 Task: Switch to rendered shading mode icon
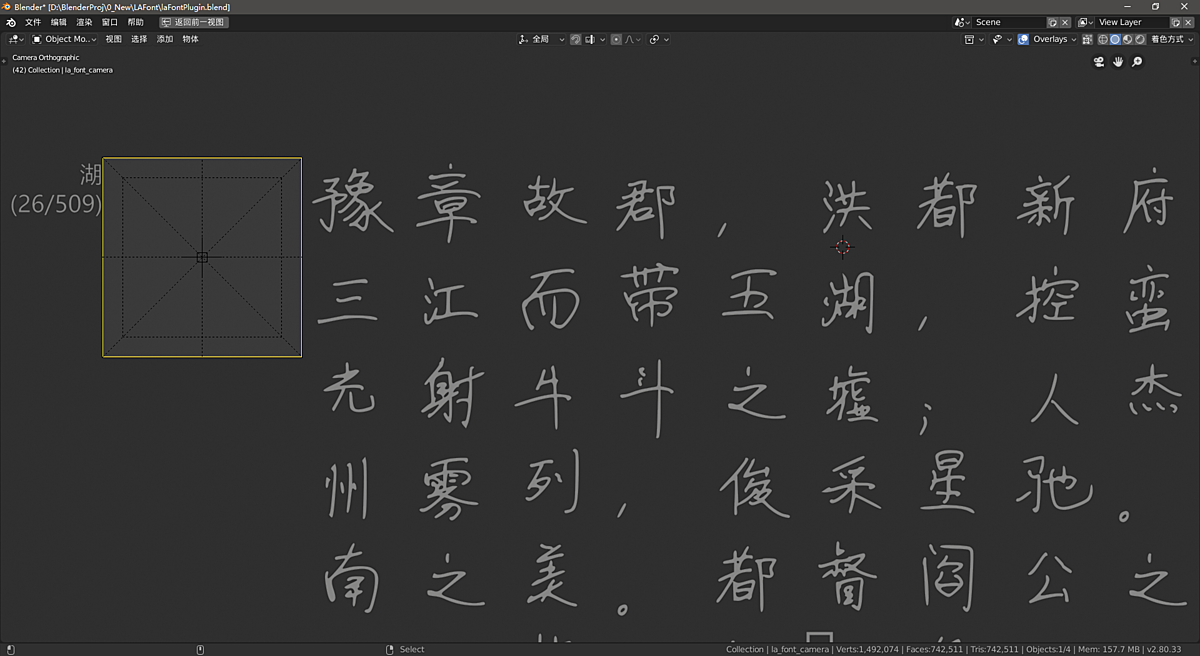(1140, 39)
